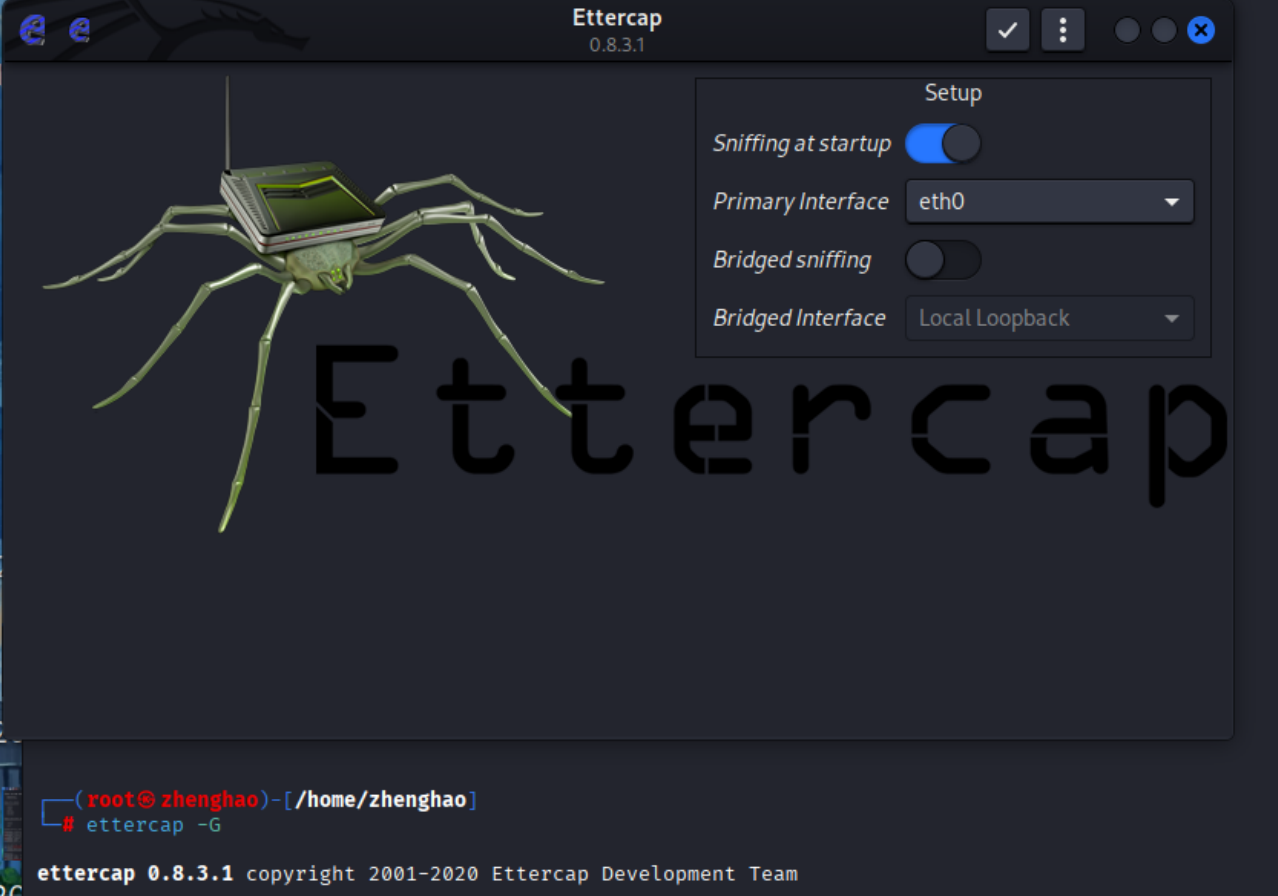This screenshot has width=1278, height=896.
Task: Click the 'Primary Interface' label
Action: coord(801,202)
